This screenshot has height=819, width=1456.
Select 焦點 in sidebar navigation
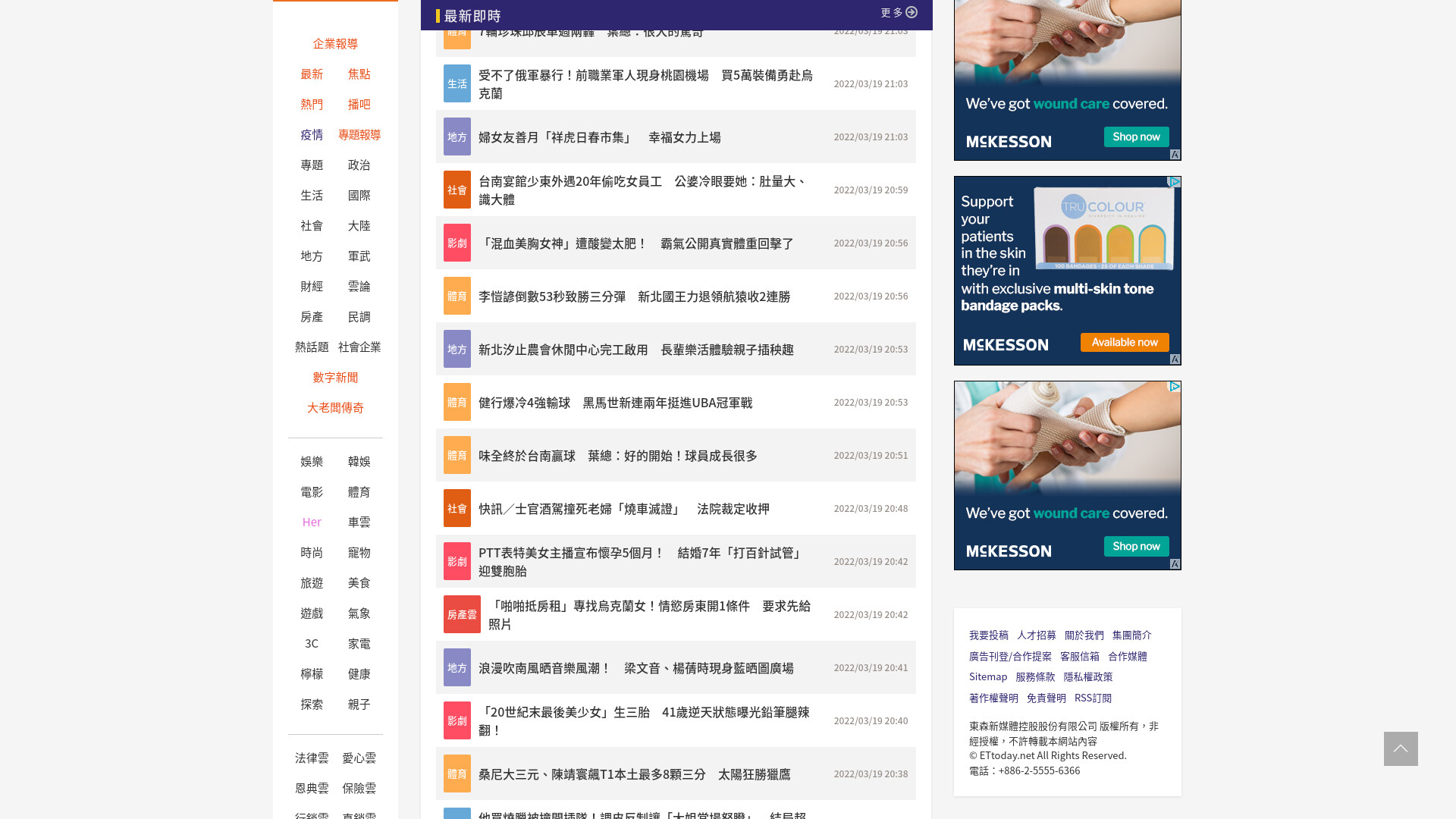[x=359, y=74]
